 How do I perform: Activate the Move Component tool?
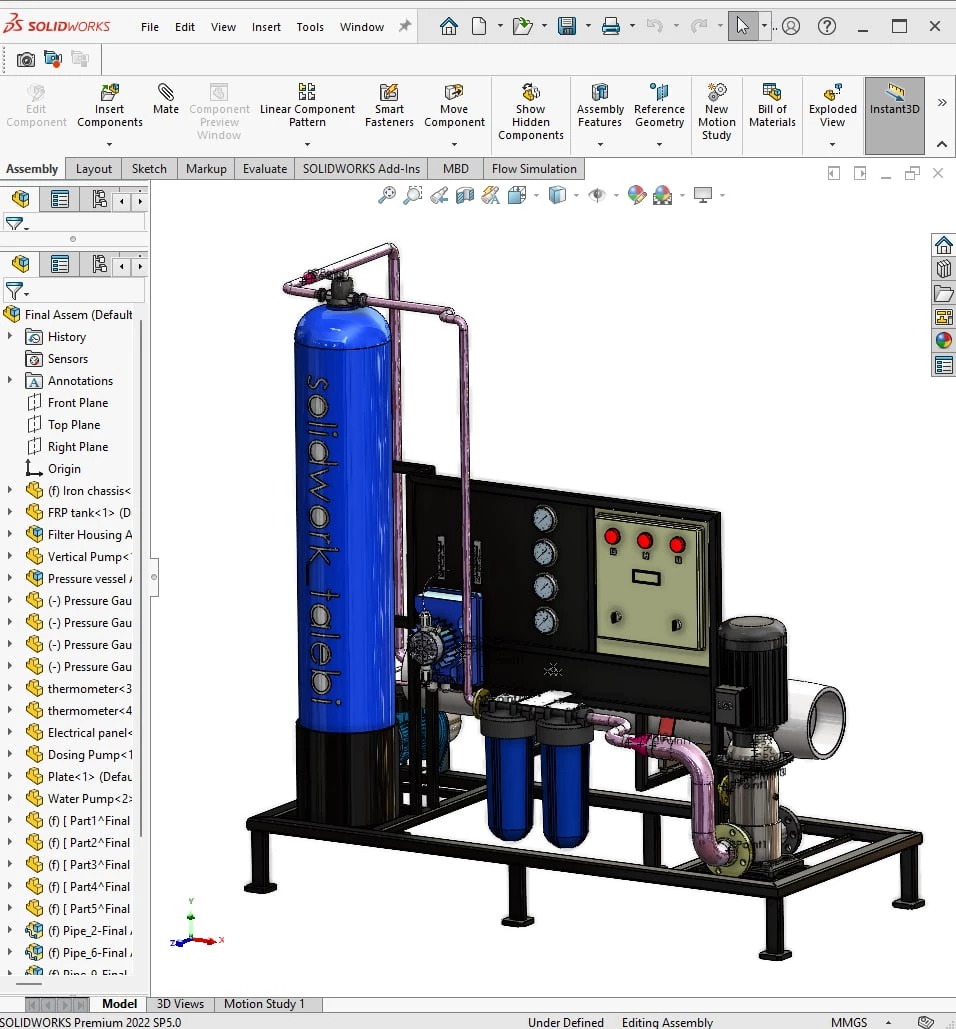click(454, 105)
